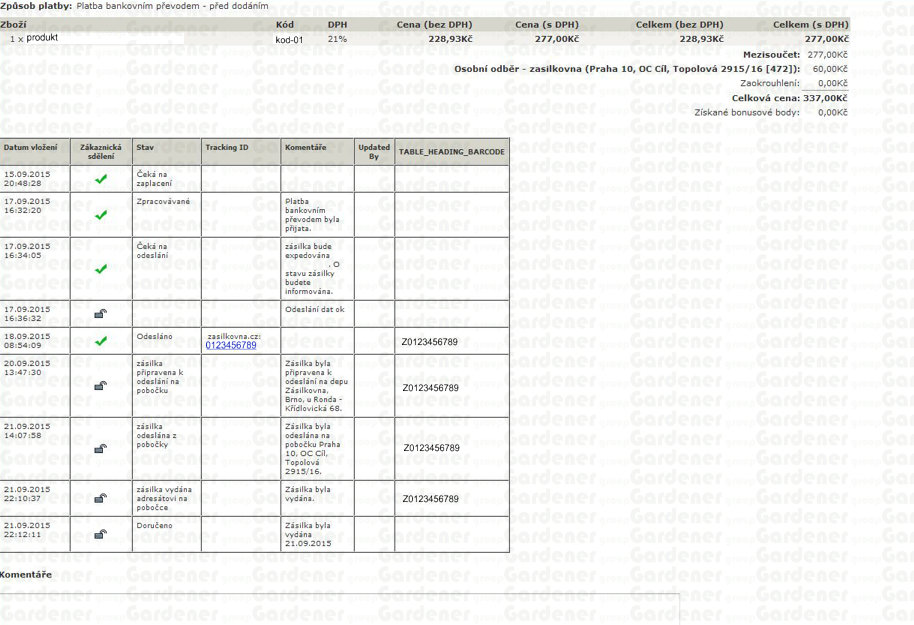Viewport: 914px width, 625px height.
Task: Click the padlock icon in the Doručeno row
Action: point(100,534)
